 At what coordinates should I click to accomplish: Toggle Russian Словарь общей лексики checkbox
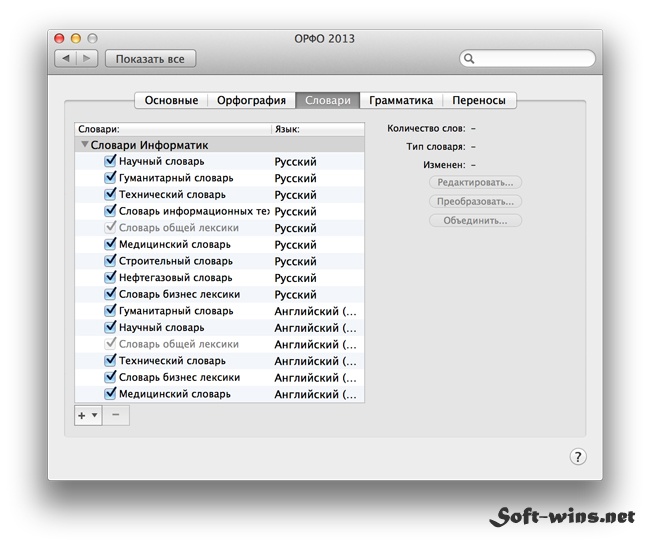coord(110,227)
